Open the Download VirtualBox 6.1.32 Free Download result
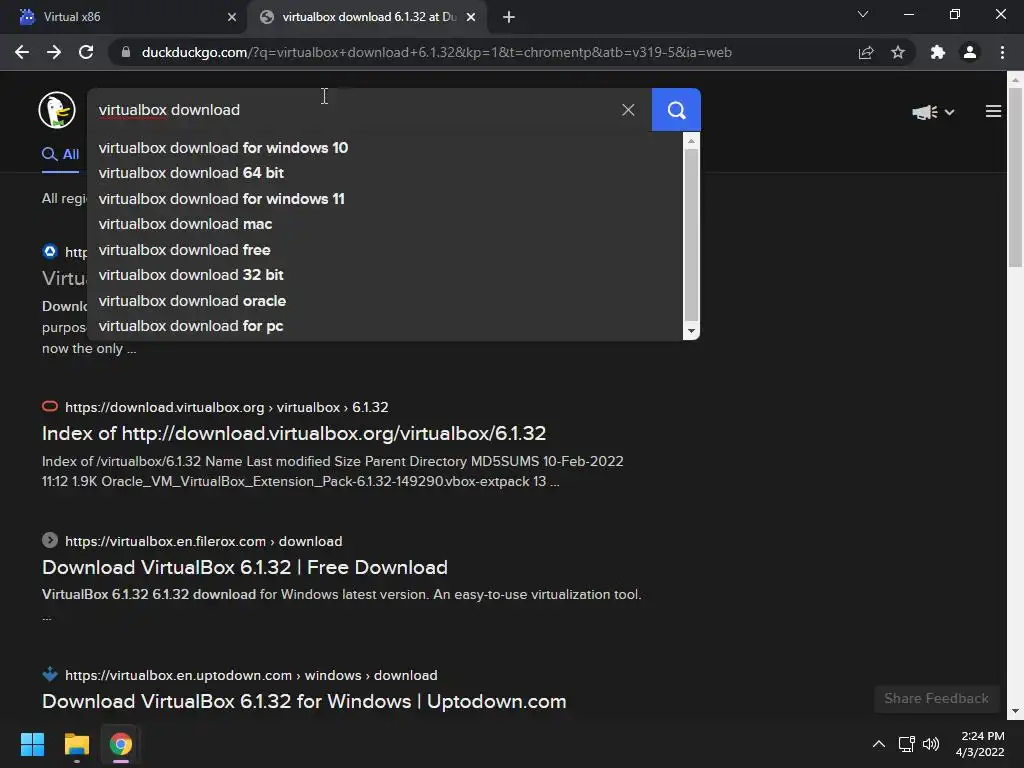The height and width of the screenshot is (768, 1024). [x=245, y=567]
